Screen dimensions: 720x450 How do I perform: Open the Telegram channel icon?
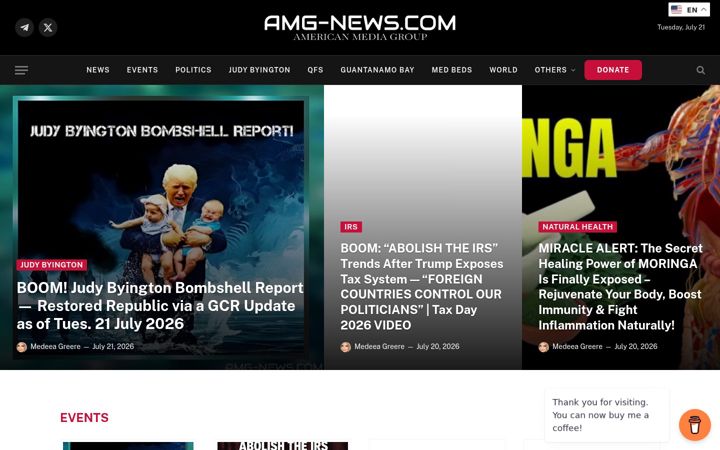24,28
